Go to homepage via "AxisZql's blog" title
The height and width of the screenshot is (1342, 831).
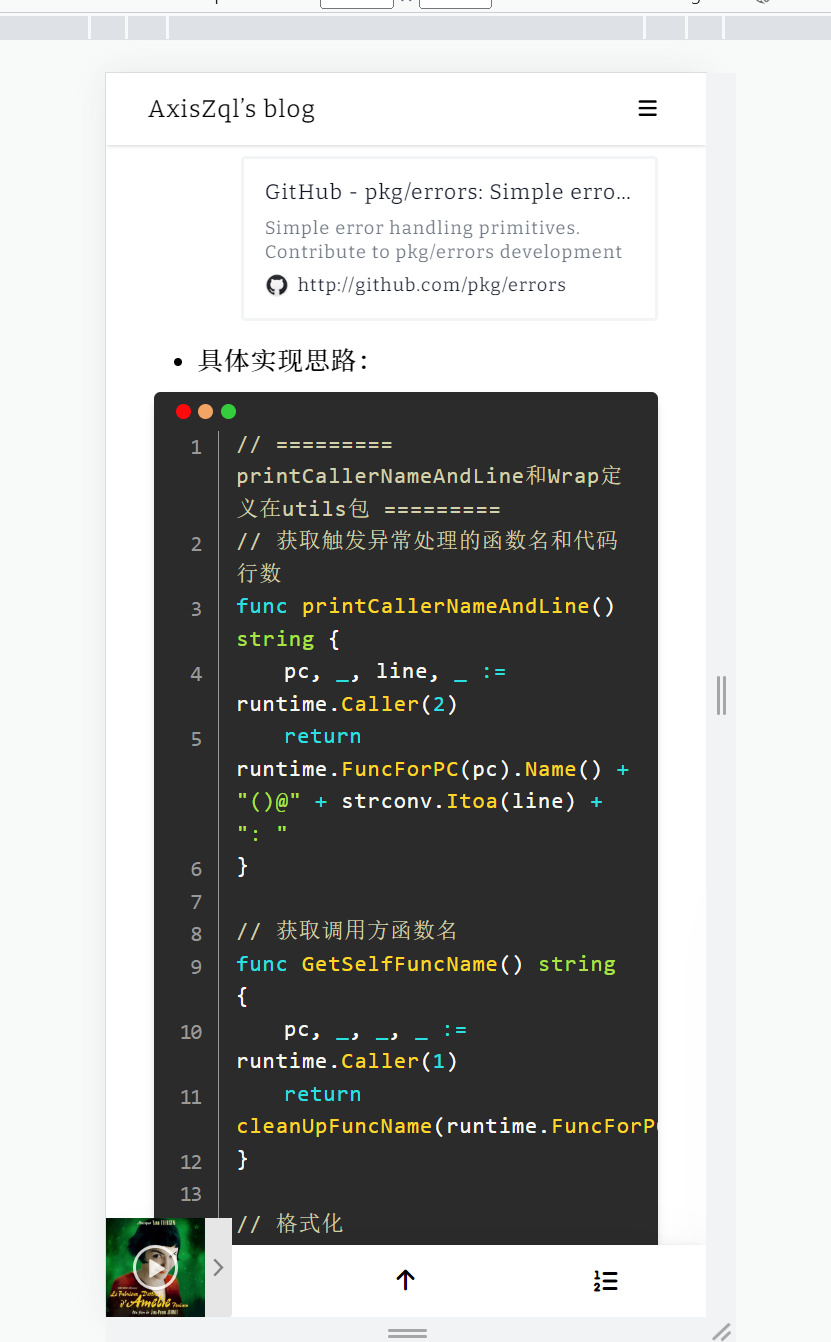(231, 108)
